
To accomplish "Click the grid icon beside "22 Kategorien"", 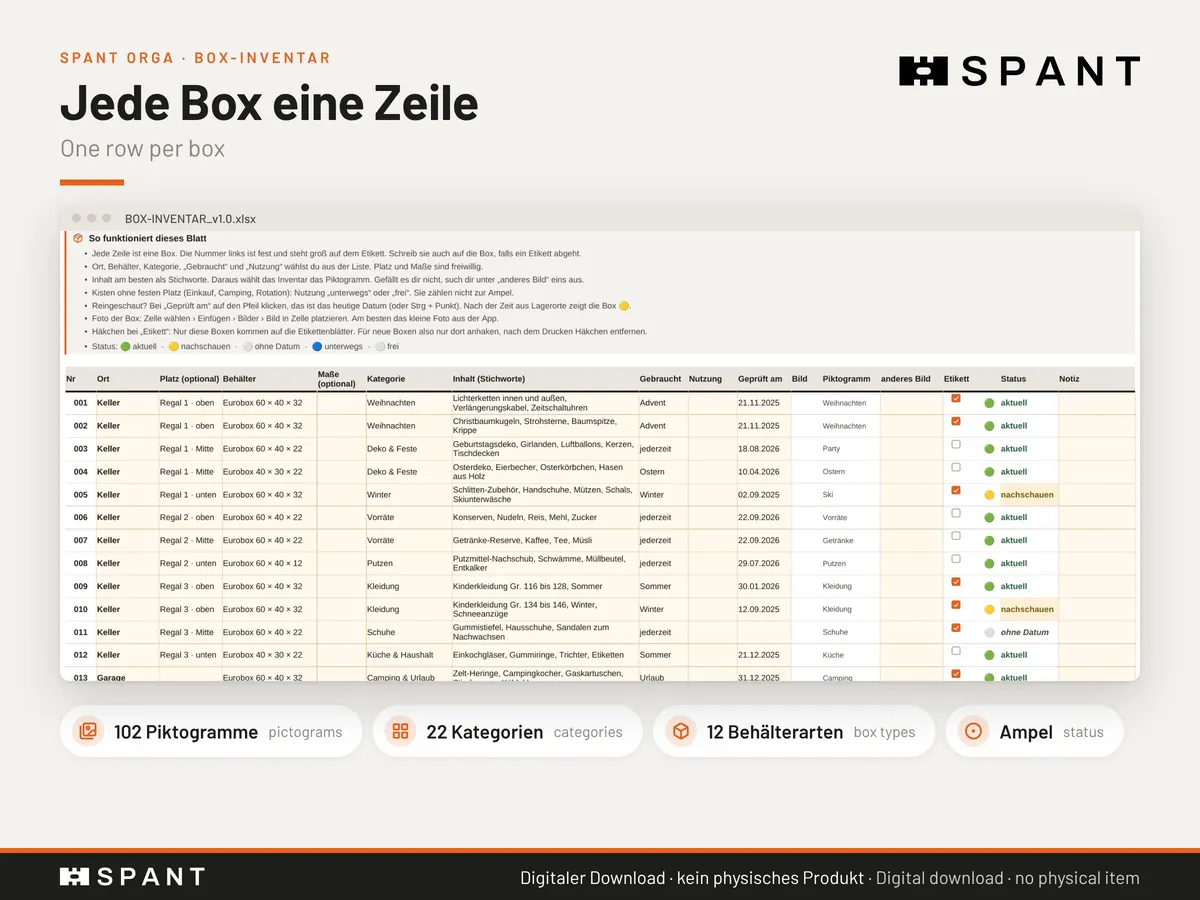I will coord(400,732).
